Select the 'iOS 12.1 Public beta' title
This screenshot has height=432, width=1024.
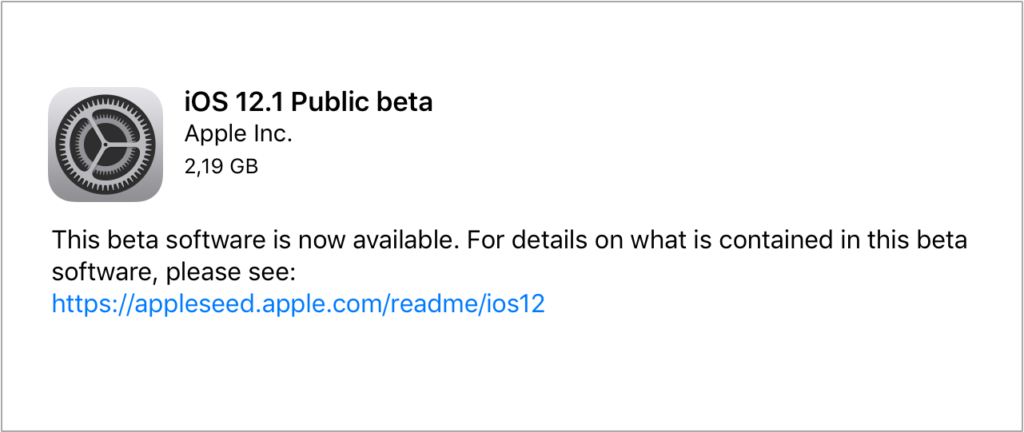pos(308,102)
